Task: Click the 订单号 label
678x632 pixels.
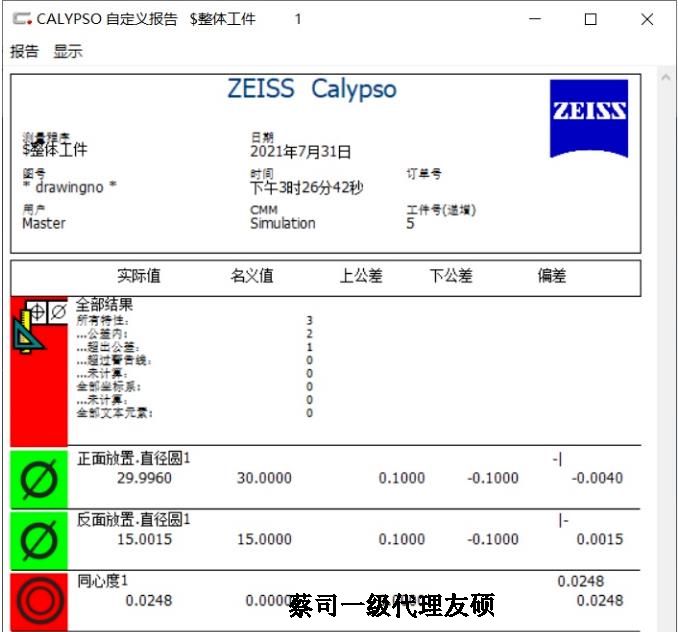Action: click(x=424, y=174)
